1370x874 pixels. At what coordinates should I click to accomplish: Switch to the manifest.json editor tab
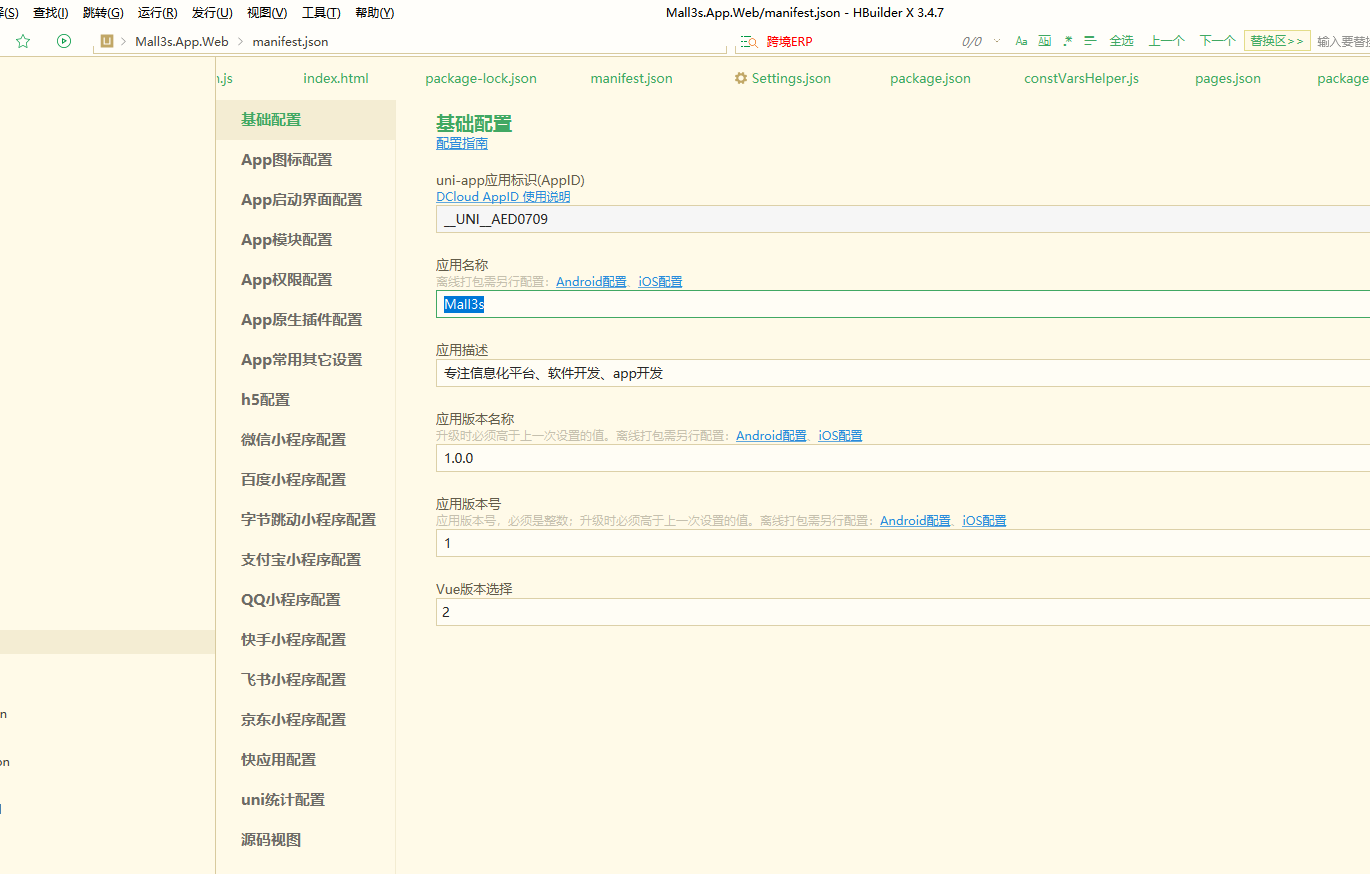click(631, 78)
